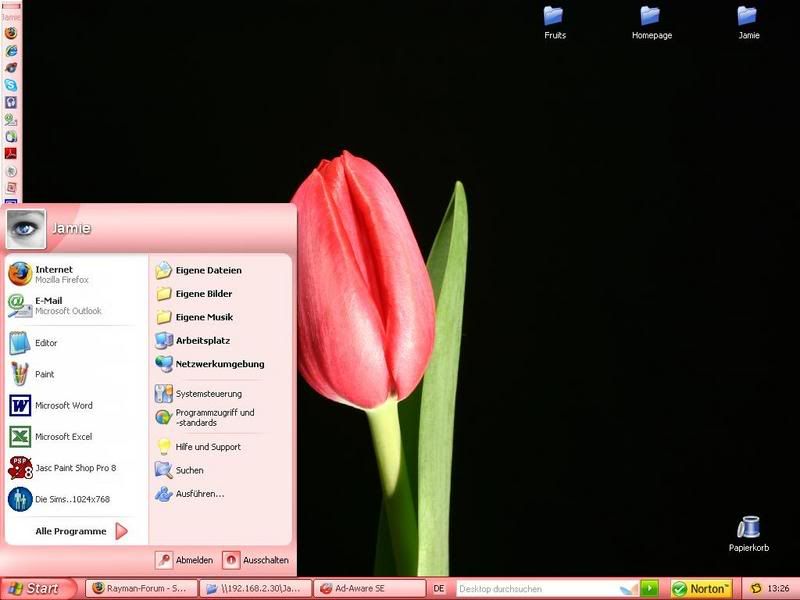Open the Fruits desktop folder

tap(554, 22)
